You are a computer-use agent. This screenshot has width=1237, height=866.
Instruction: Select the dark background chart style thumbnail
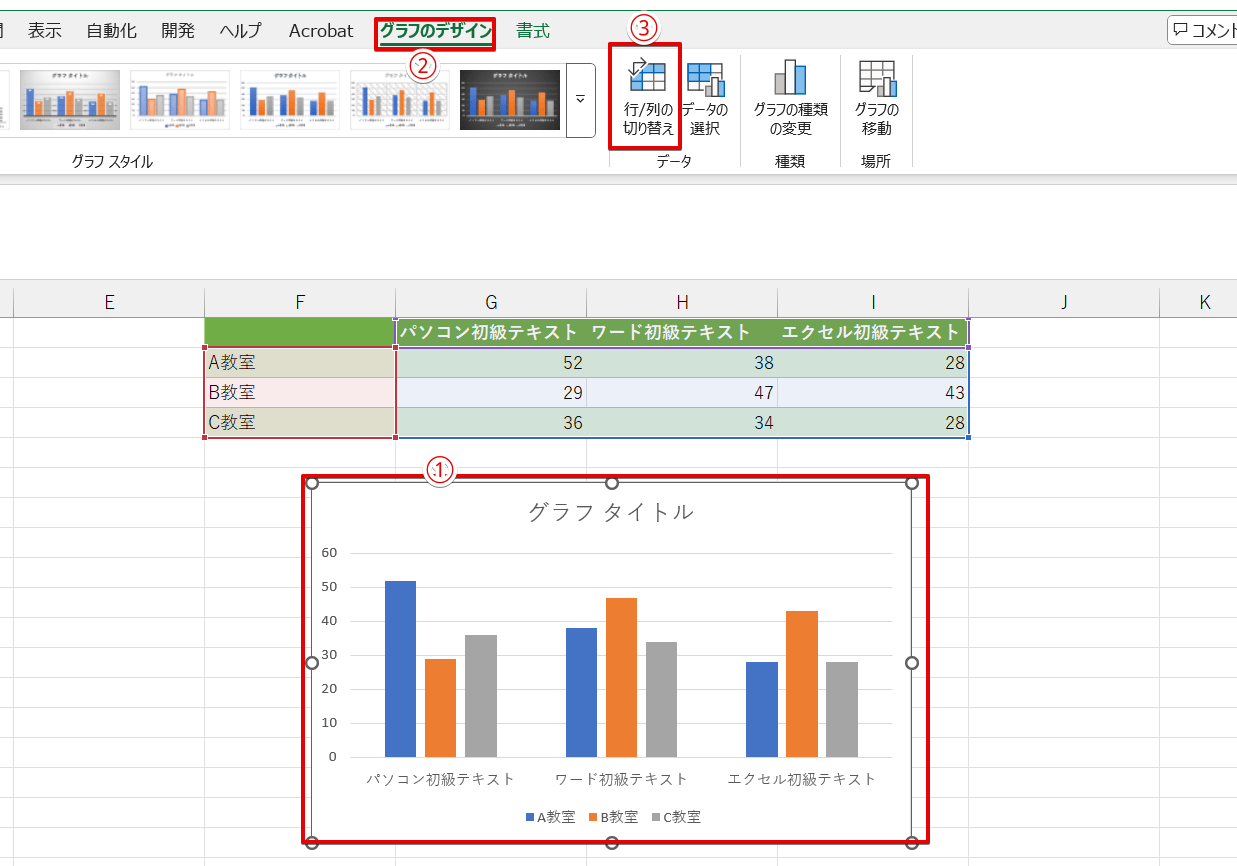pyautogui.click(x=509, y=100)
